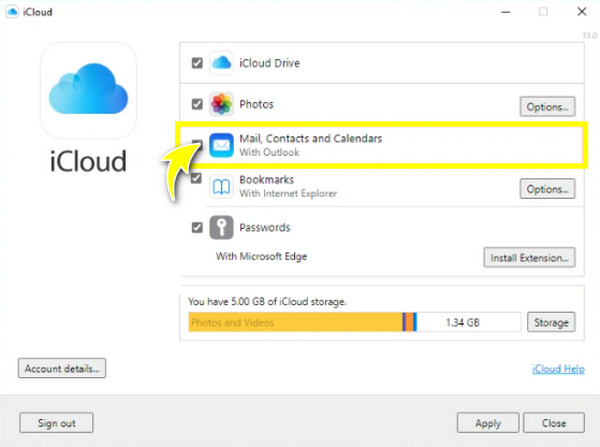Image resolution: width=600 pixels, height=447 pixels.
Task: Click the With Outlook subtitle
Action: click(x=269, y=152)
